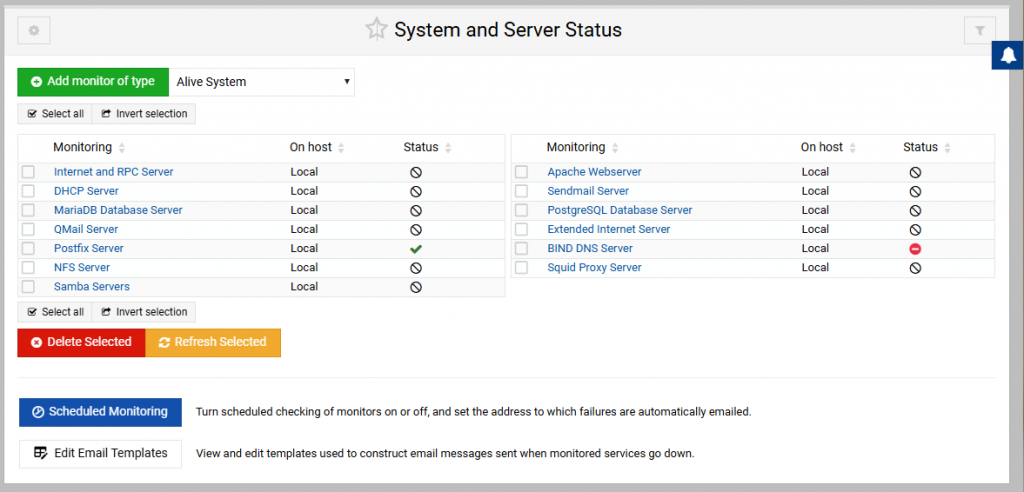Open the Extended Internet Server link

click(609, 229)
